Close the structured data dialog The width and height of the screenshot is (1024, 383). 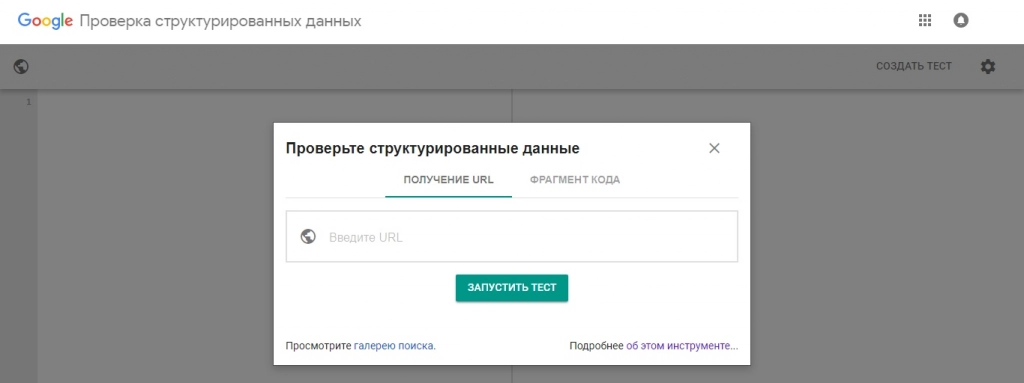click(714, 148)
